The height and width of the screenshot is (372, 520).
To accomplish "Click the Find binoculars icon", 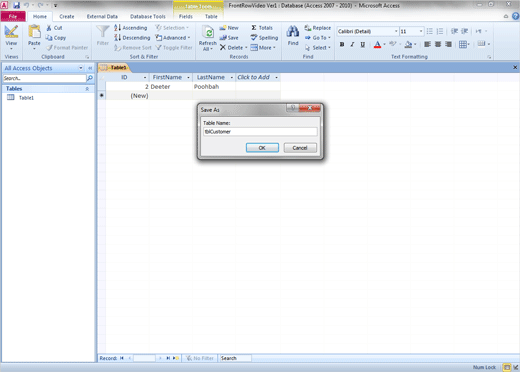I will tap(293, 31).
